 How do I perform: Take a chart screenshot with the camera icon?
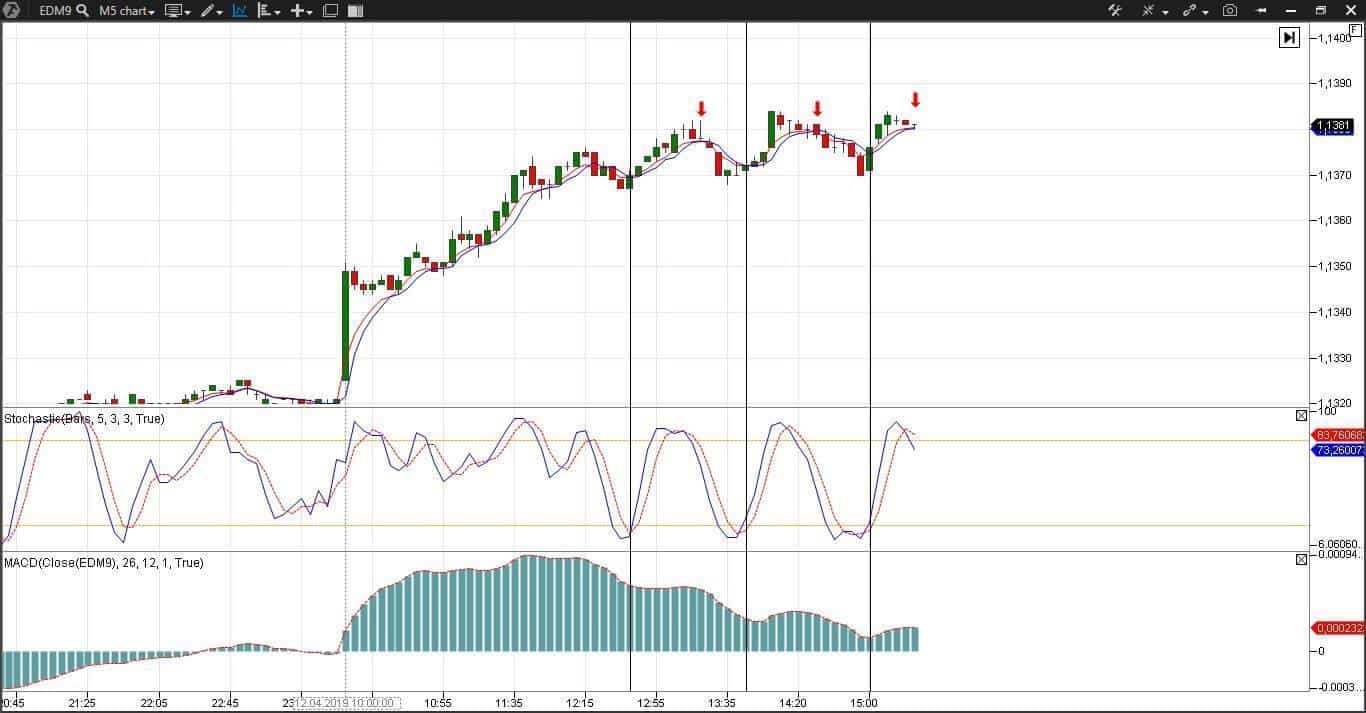(1230, 11)
